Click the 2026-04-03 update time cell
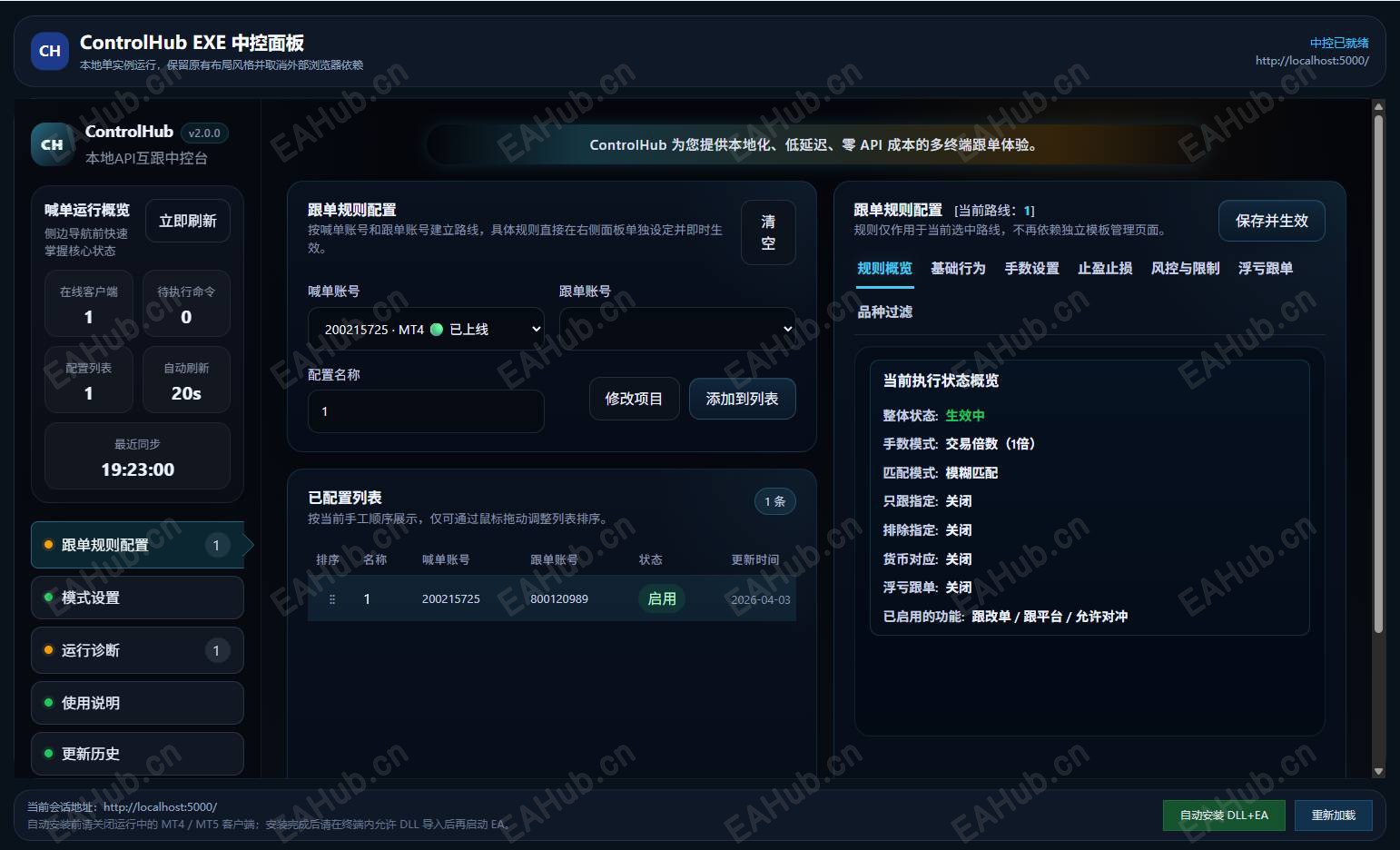 pos(761,599)
